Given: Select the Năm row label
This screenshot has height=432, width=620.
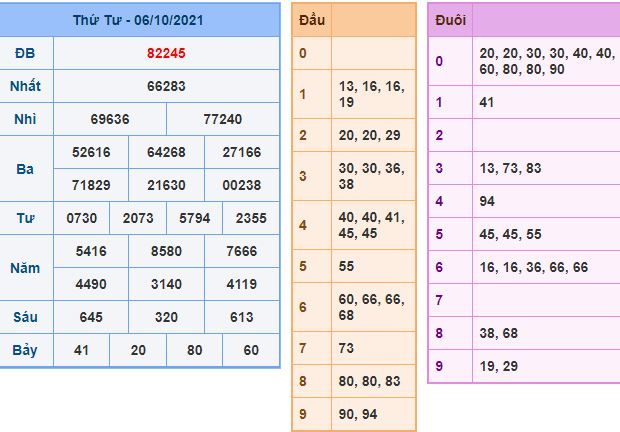Looking at the screenshot, I should 26,267.
